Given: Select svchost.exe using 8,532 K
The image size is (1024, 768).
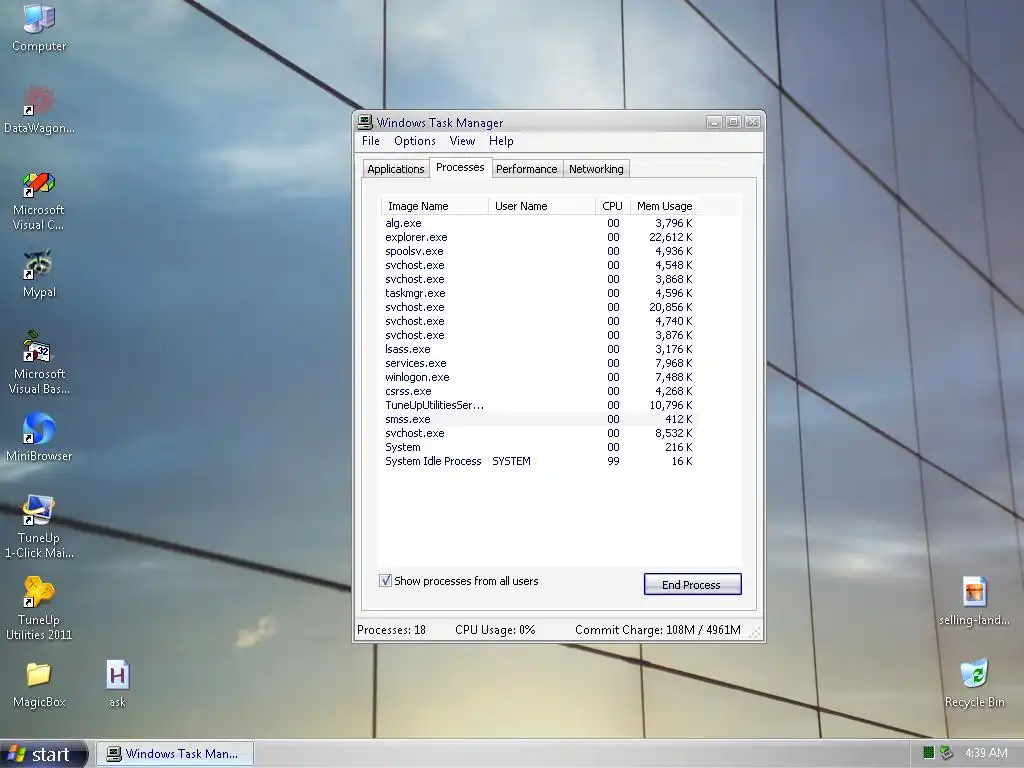Looking at the screenshot, I should (x=539, y=433).
